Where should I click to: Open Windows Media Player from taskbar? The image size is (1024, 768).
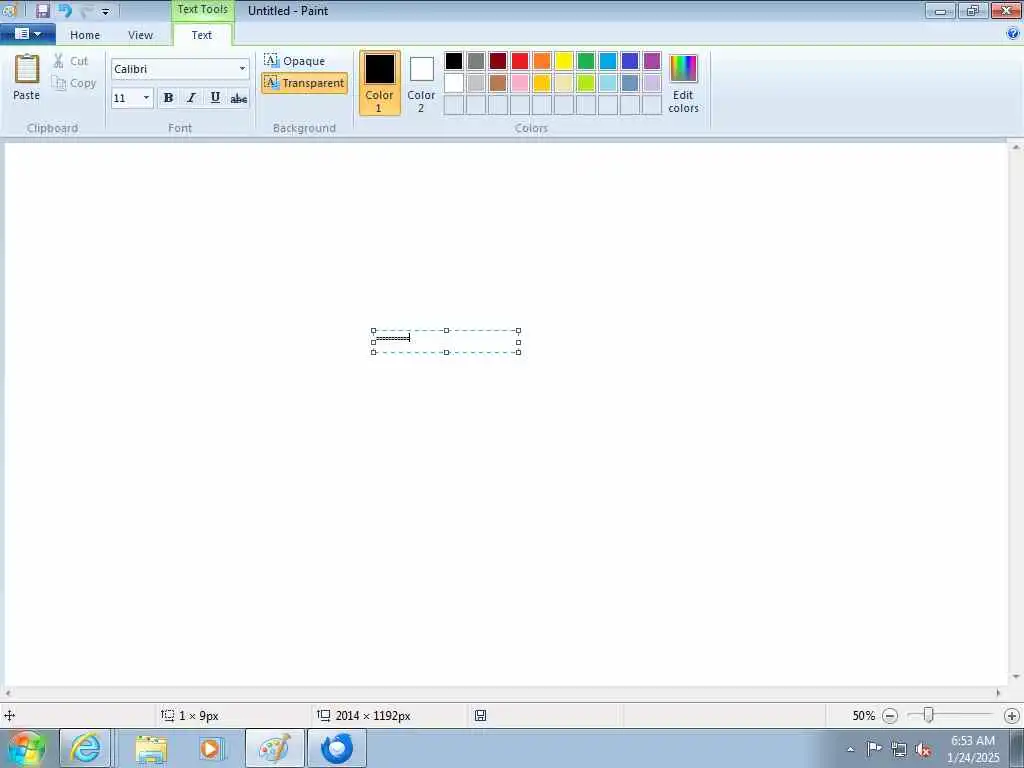pyautogui.click(x=210, y=748)
